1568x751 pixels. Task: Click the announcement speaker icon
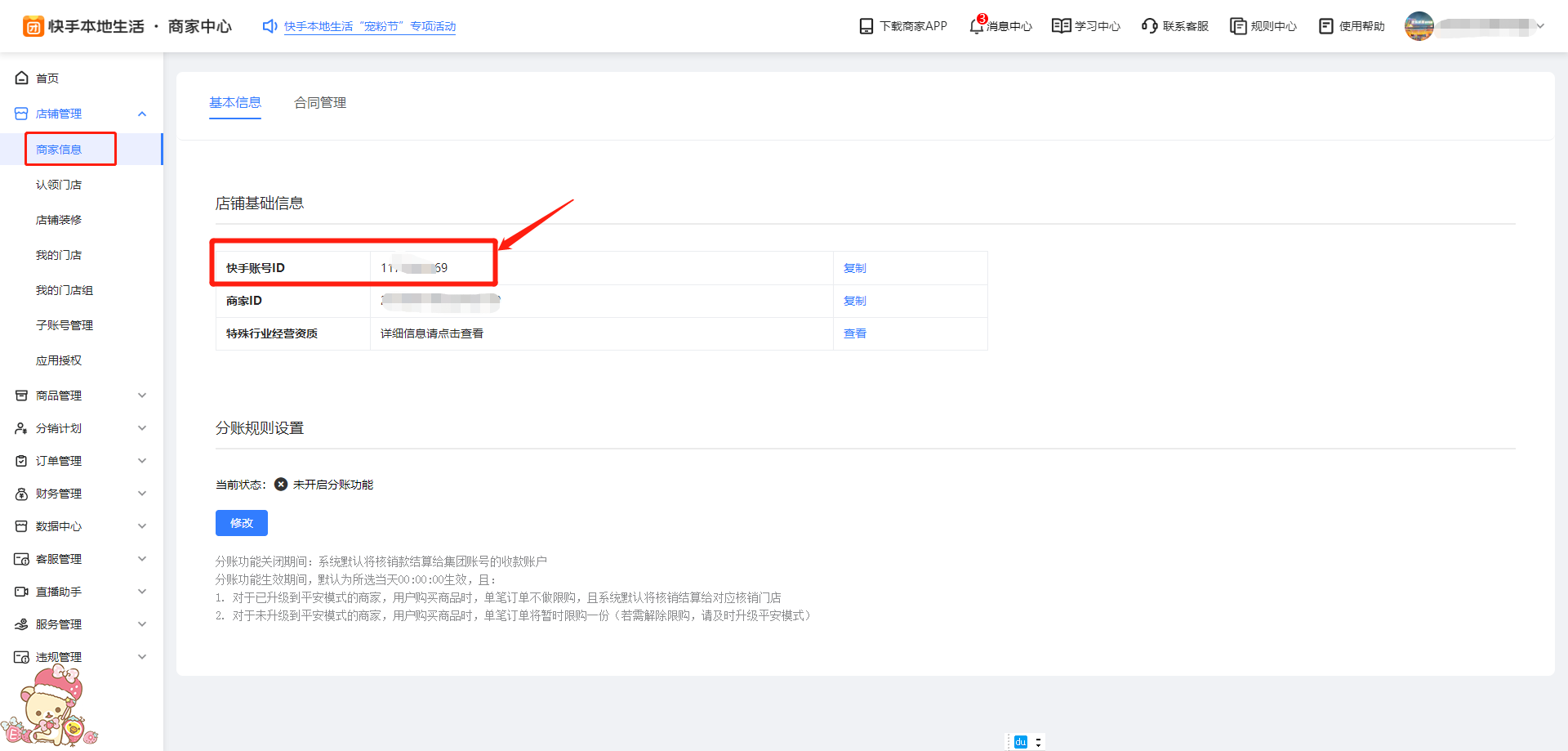(269, 26)
